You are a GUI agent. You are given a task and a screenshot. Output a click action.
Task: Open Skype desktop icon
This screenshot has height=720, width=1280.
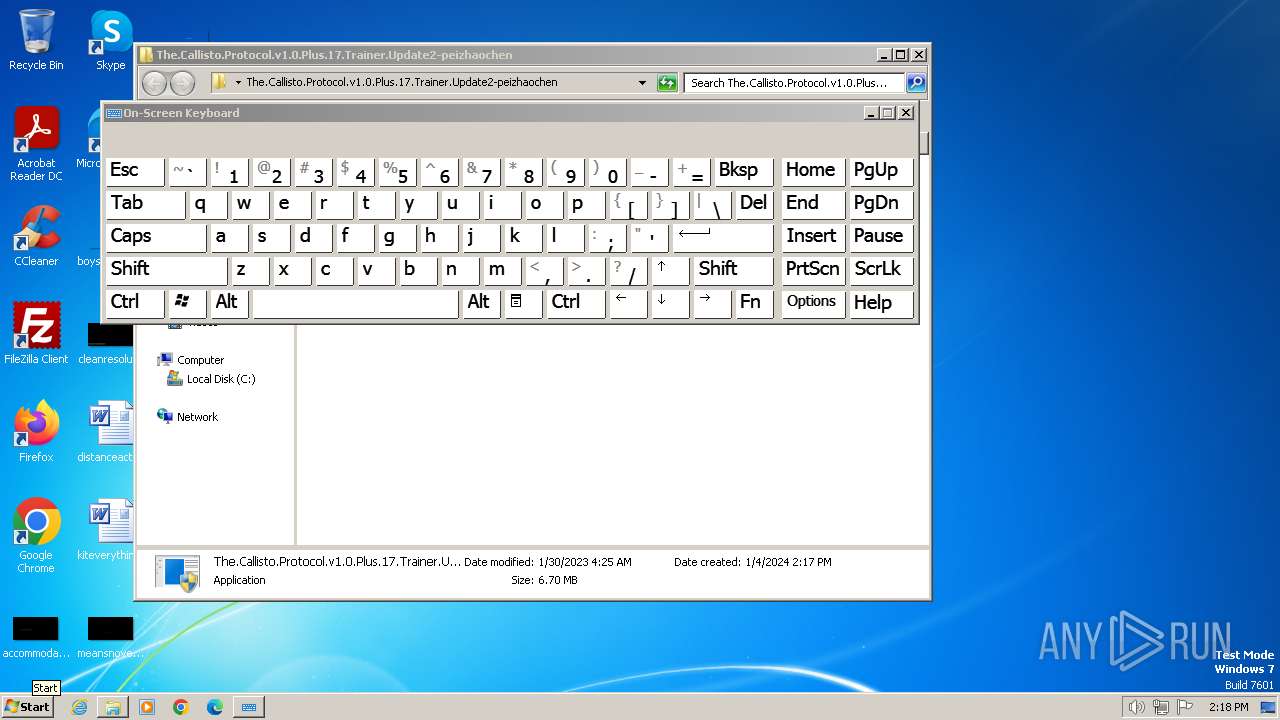coord(110,40)
